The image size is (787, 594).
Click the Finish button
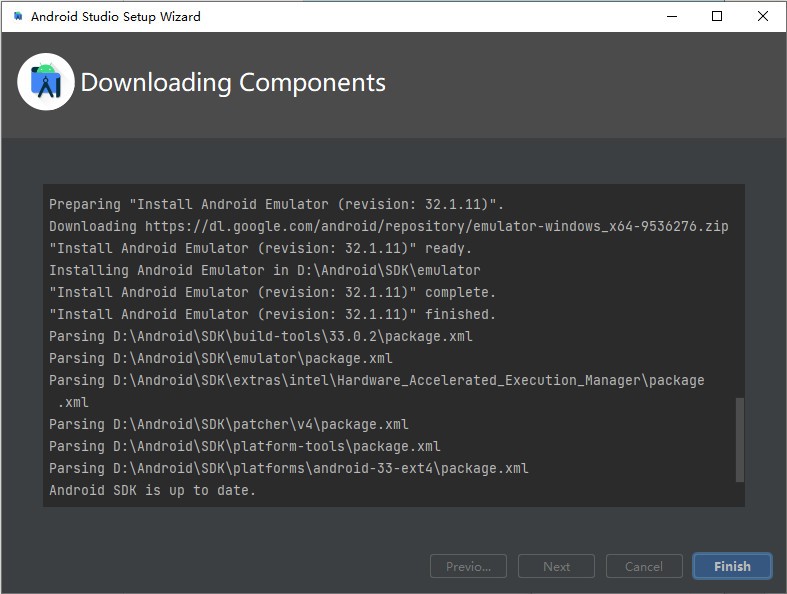(732, 566)
